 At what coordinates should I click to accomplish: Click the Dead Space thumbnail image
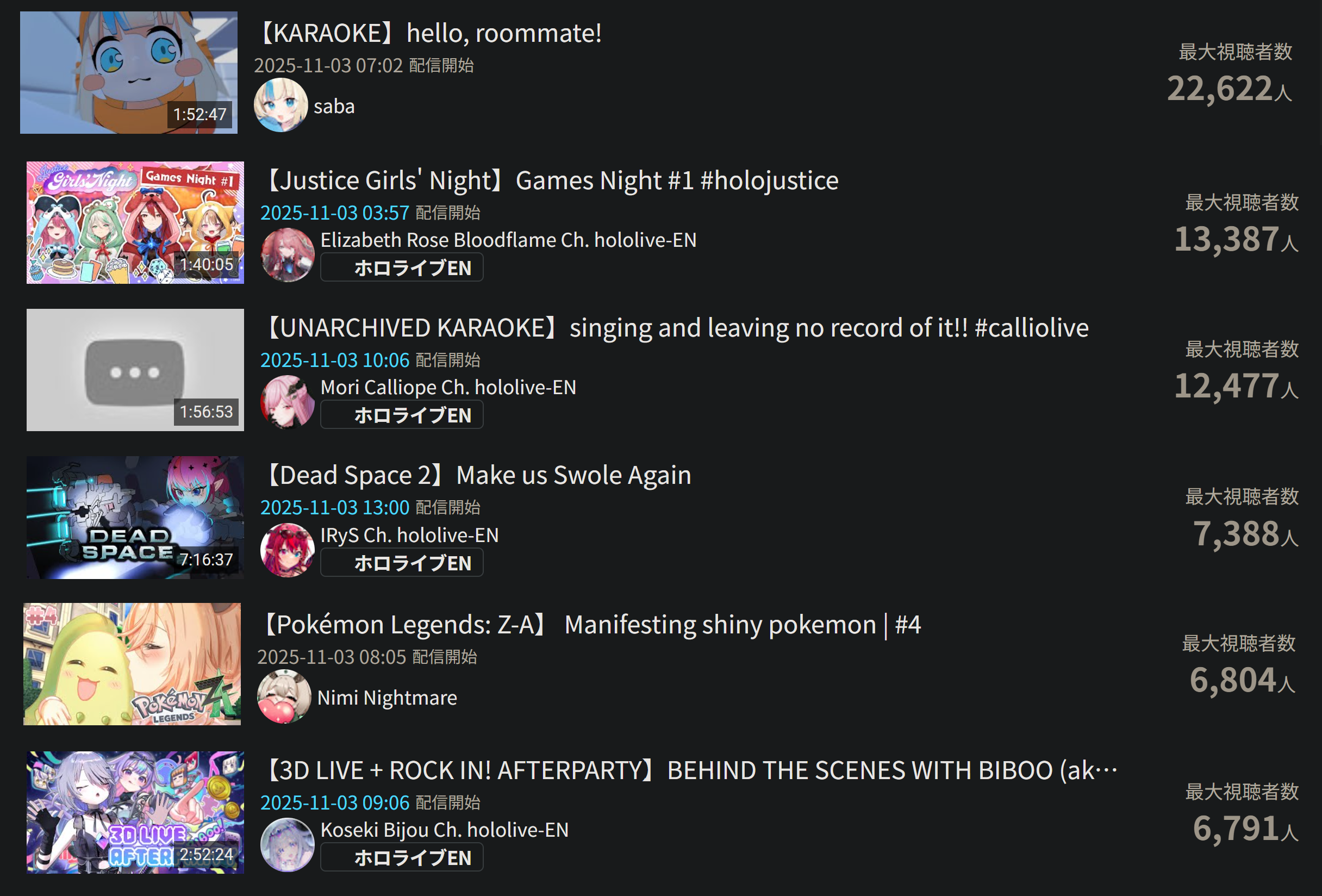coord(135,518)
